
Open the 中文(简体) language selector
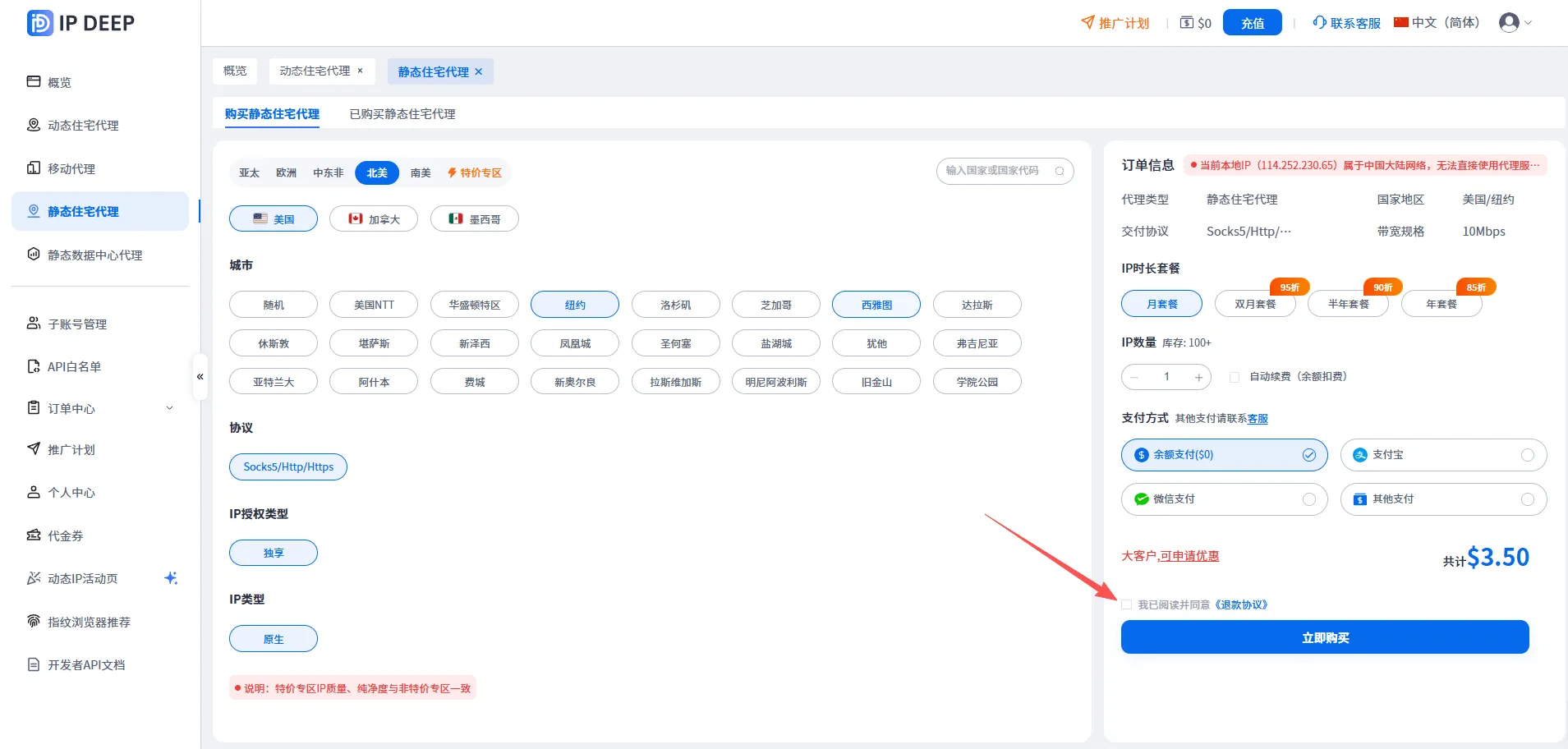[1437, 23]
